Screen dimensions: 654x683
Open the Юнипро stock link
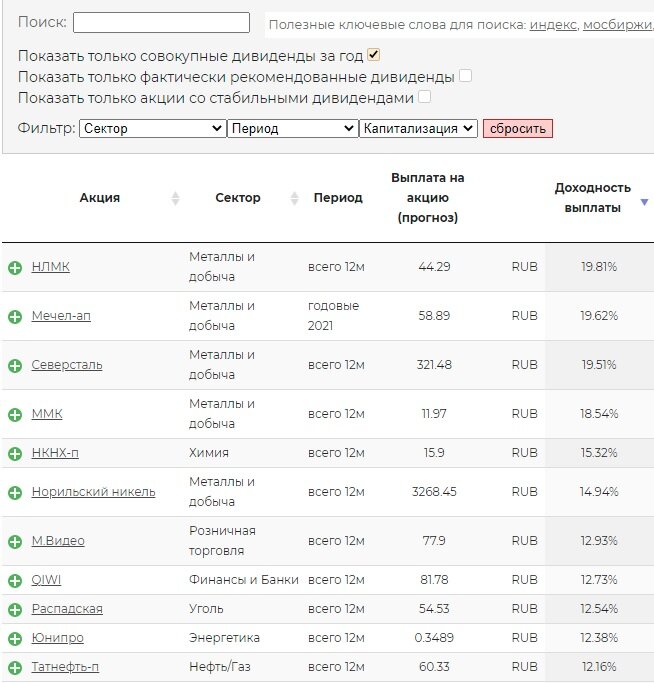[58, 638]
